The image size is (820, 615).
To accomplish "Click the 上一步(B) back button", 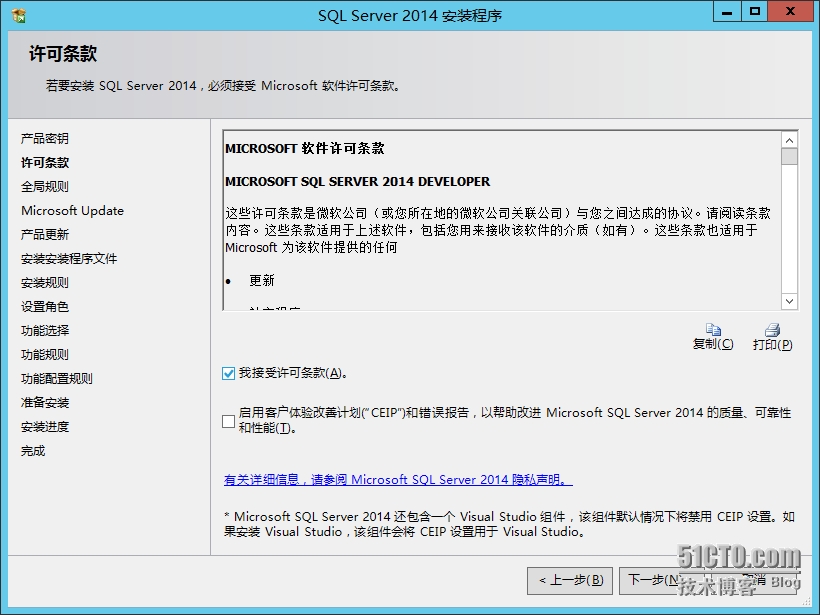I will pos(570,580).
